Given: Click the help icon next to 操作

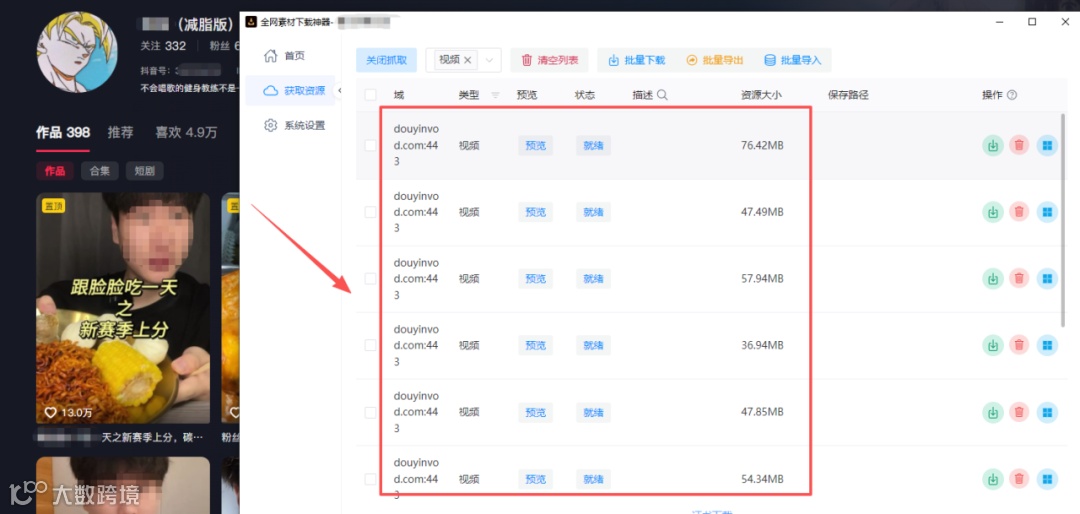Looking at the screenshot, I should [1012, 95].
